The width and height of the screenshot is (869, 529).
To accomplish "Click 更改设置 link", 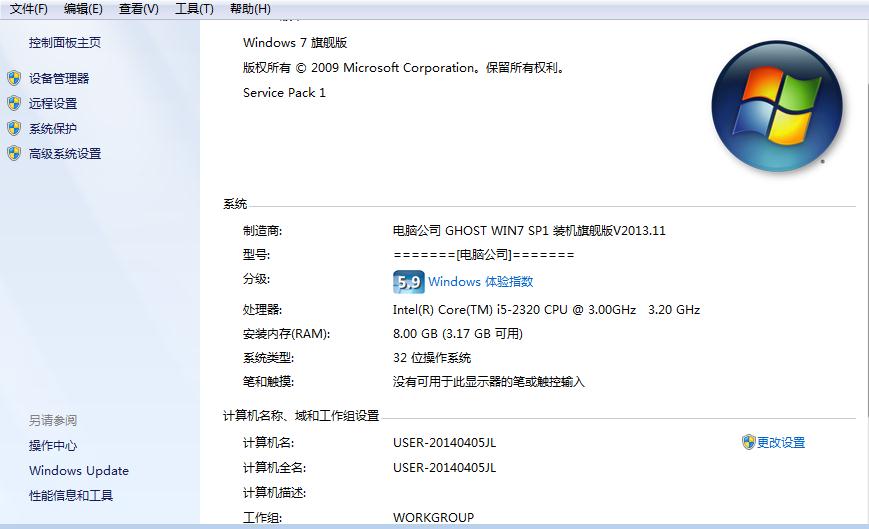I will [x=781, y=442].
